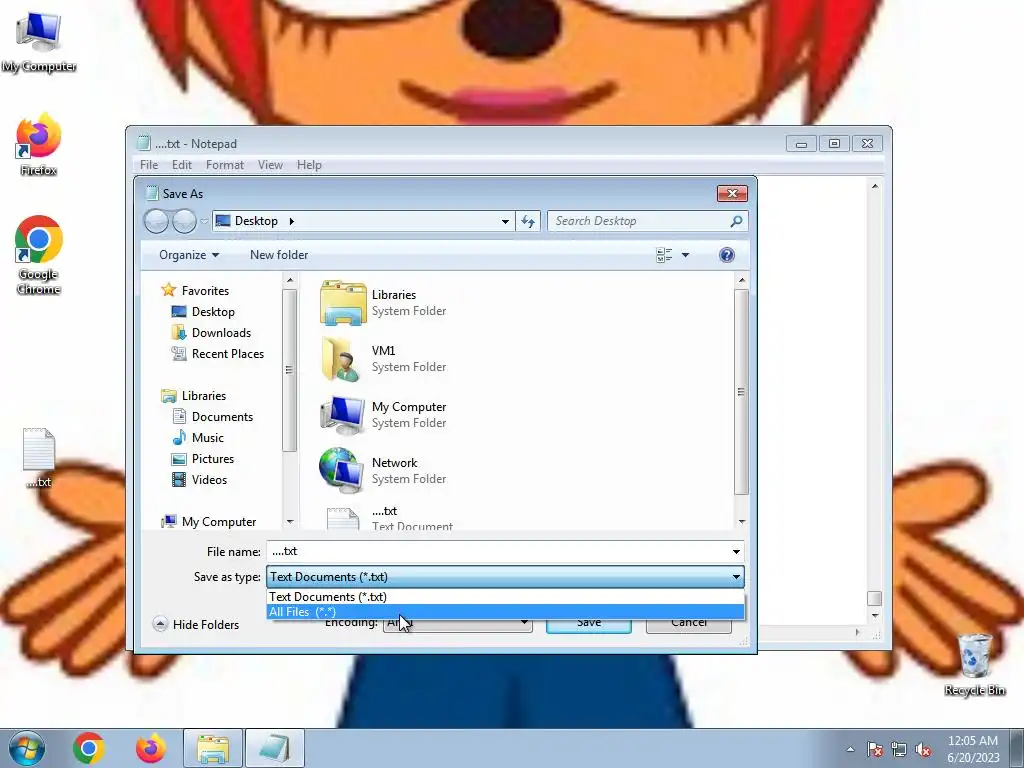Select the ....txt text document in list
The width and height of the screenshot is (1024, 768).
[389, 518]
